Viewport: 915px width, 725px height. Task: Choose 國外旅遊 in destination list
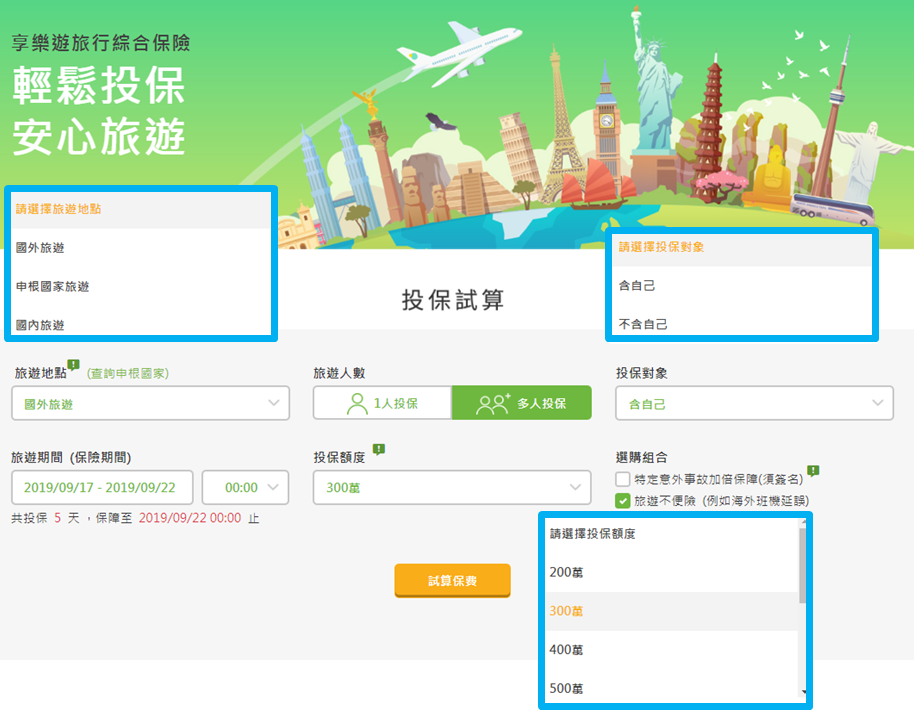point(141,248)
